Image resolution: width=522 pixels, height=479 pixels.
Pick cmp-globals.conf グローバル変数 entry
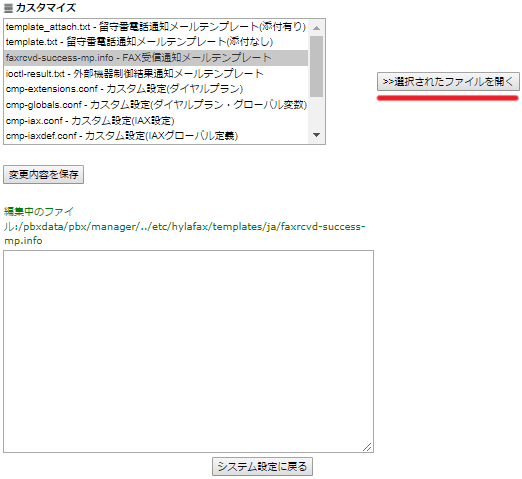(156, 105)
